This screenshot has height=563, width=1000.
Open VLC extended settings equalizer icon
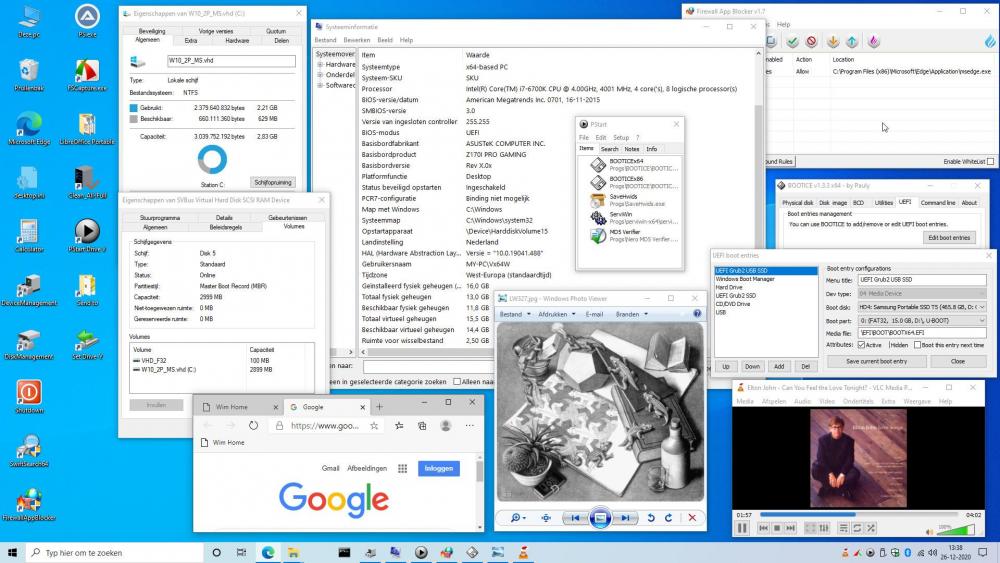[824, 528]
